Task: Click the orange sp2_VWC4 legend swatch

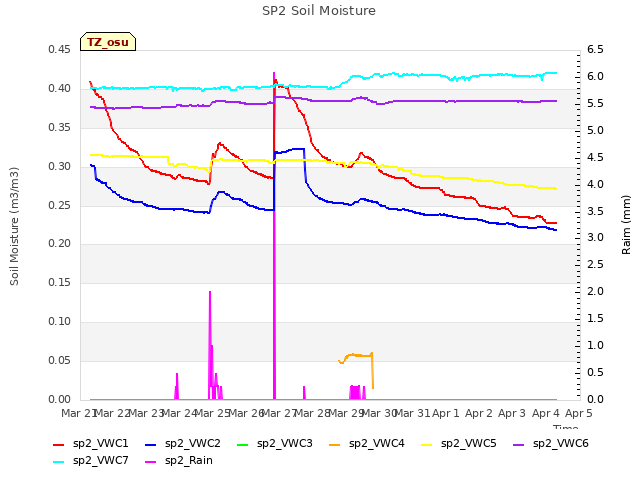Action: pos(335,444)
